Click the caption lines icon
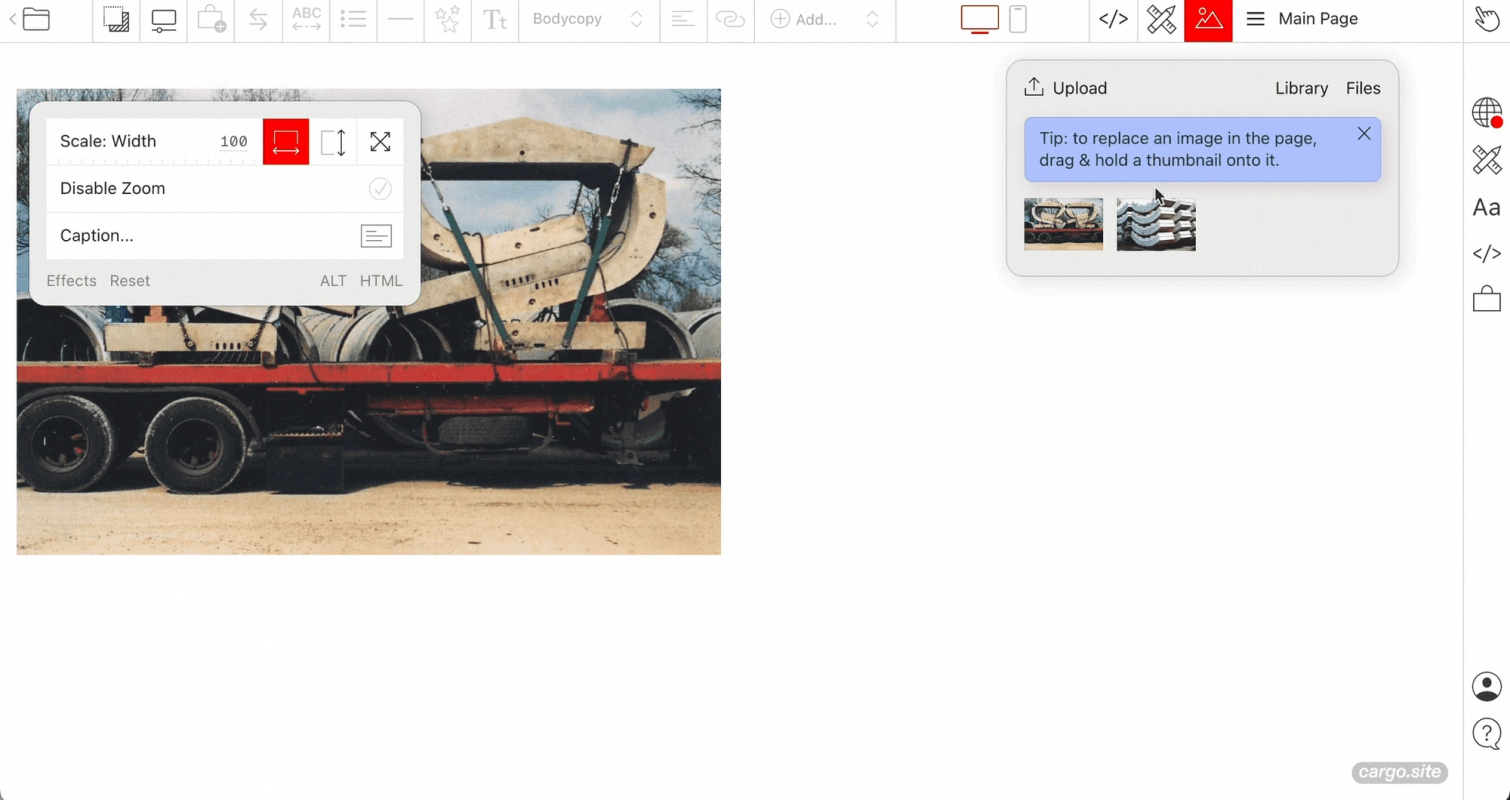 tap(376, 236)
